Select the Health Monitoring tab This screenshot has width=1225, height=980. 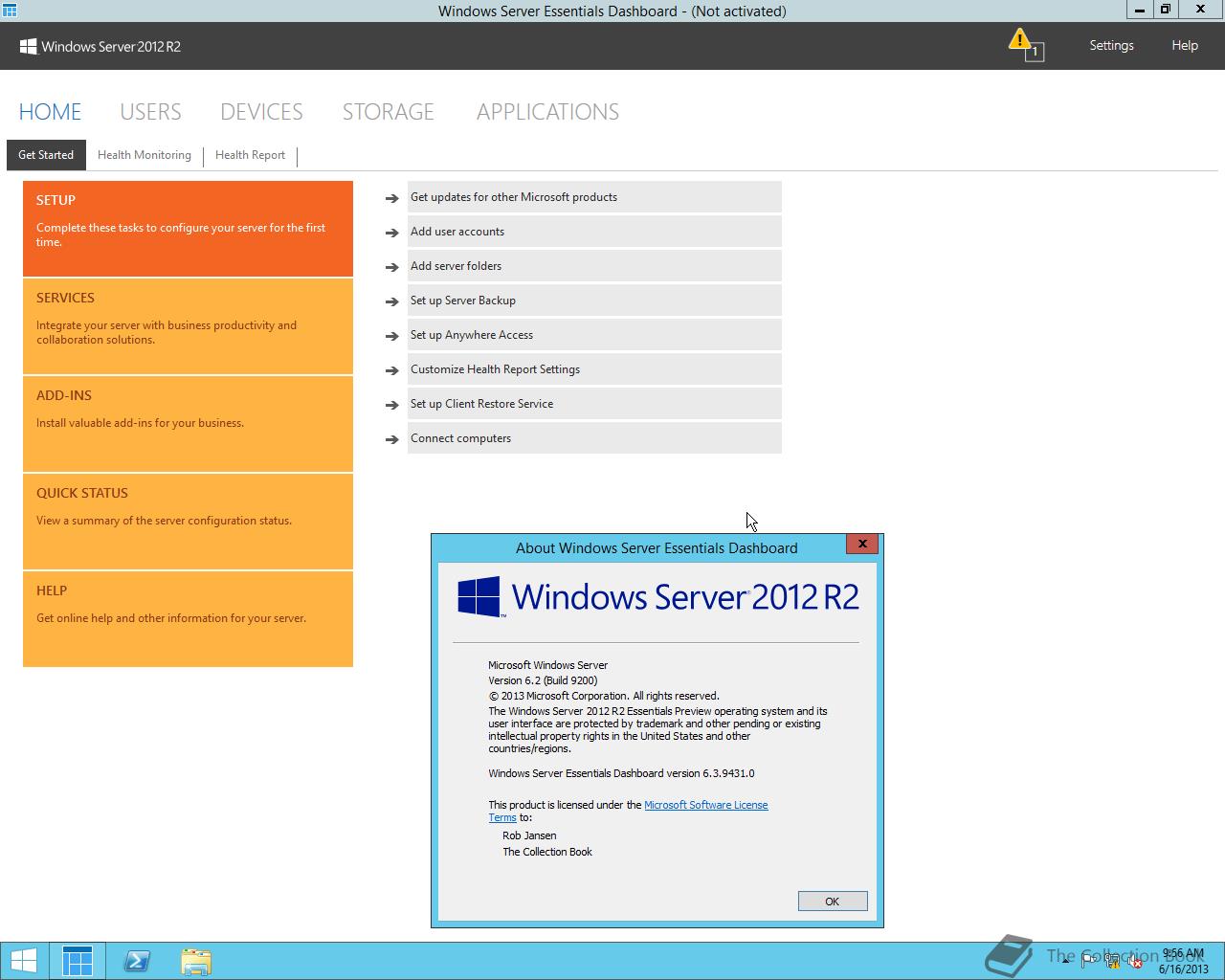tap(145, 155)
